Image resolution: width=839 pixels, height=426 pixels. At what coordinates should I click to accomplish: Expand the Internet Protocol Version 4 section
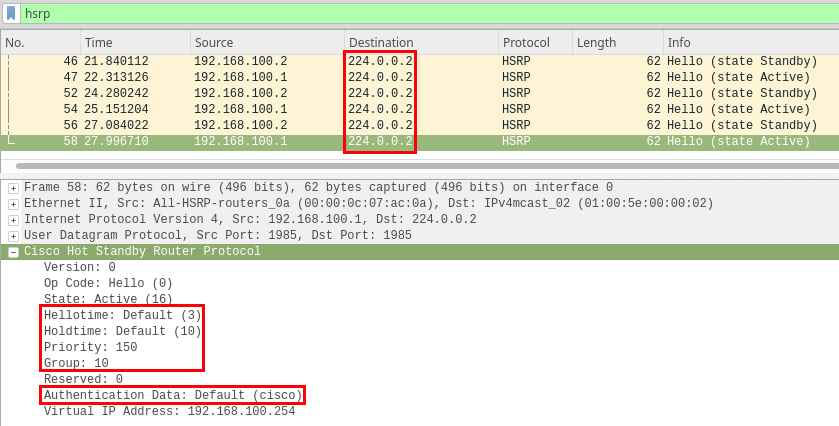pos(13,220)
